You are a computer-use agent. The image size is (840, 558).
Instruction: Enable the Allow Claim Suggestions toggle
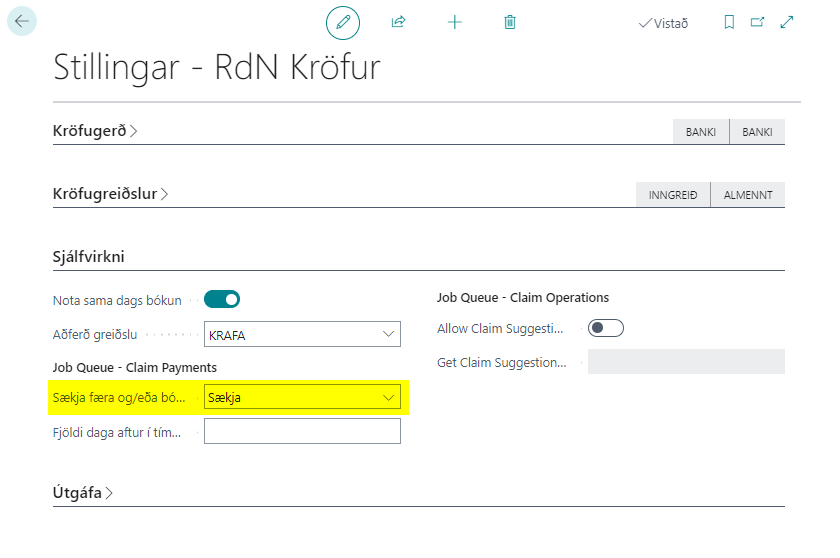click(606, 328)
